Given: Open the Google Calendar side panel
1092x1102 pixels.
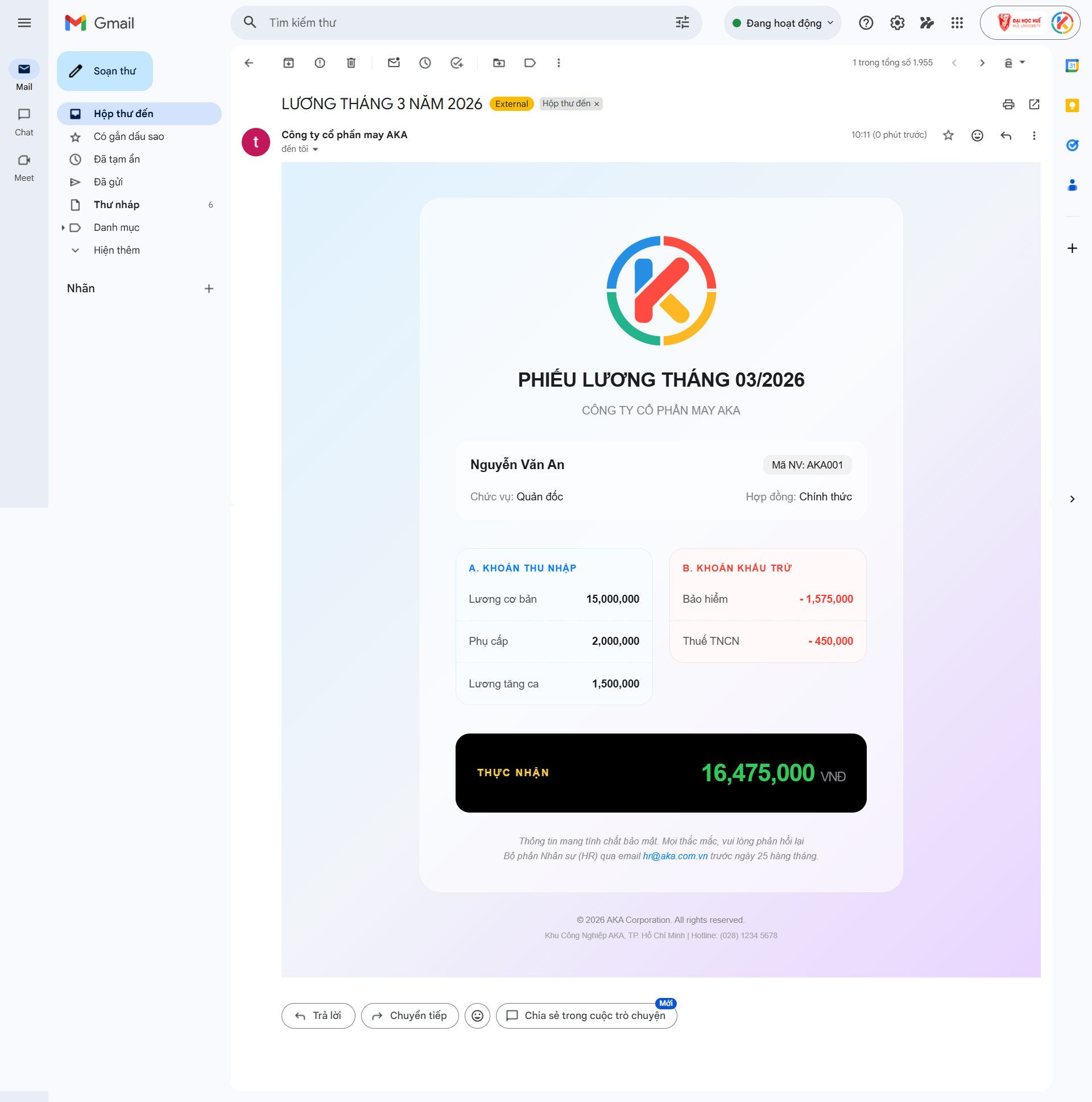Looking at the screenshot, I should [1072, 67].
